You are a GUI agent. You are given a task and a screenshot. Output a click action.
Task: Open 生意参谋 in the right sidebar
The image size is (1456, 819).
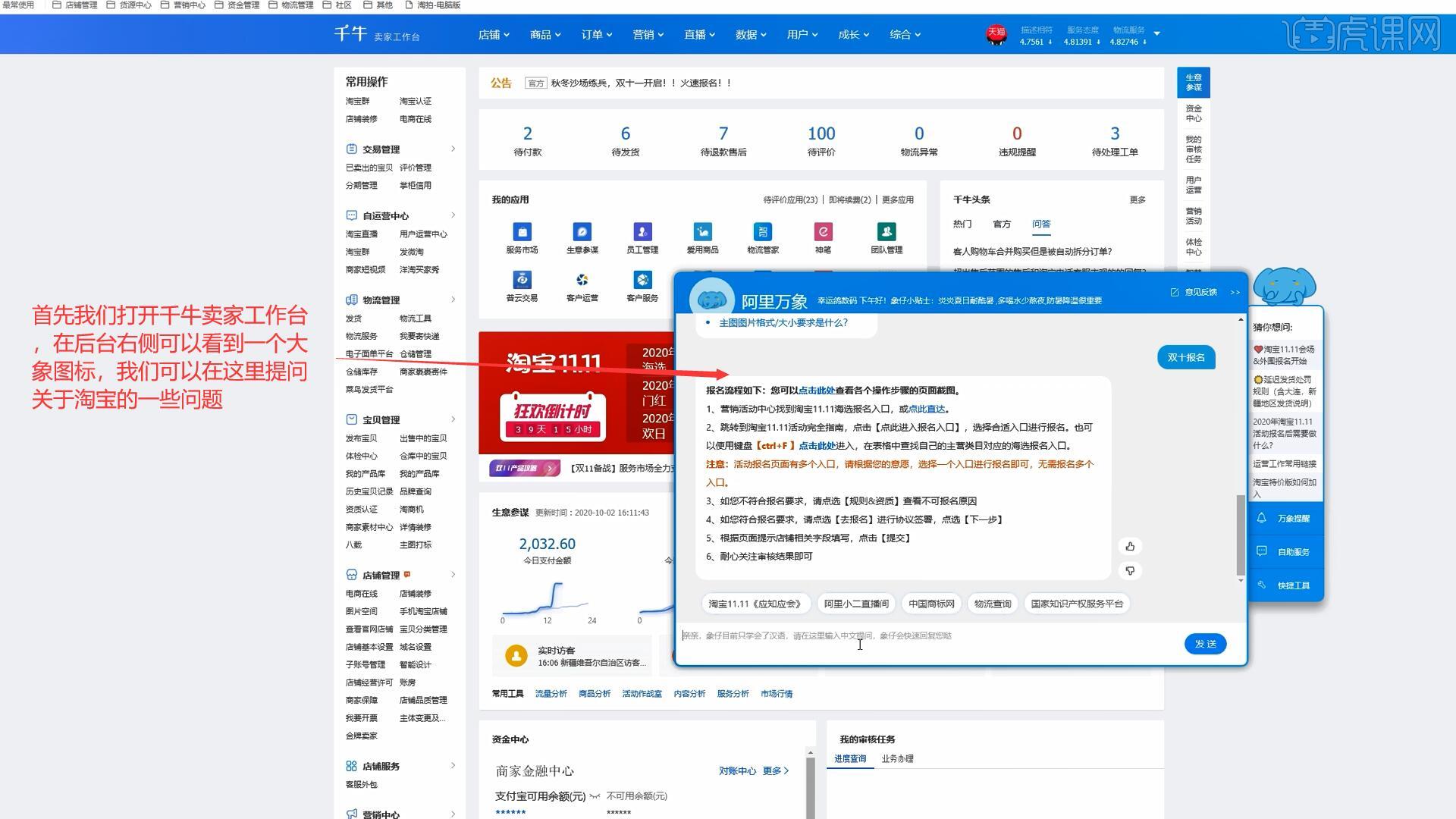pos(1194,82)
